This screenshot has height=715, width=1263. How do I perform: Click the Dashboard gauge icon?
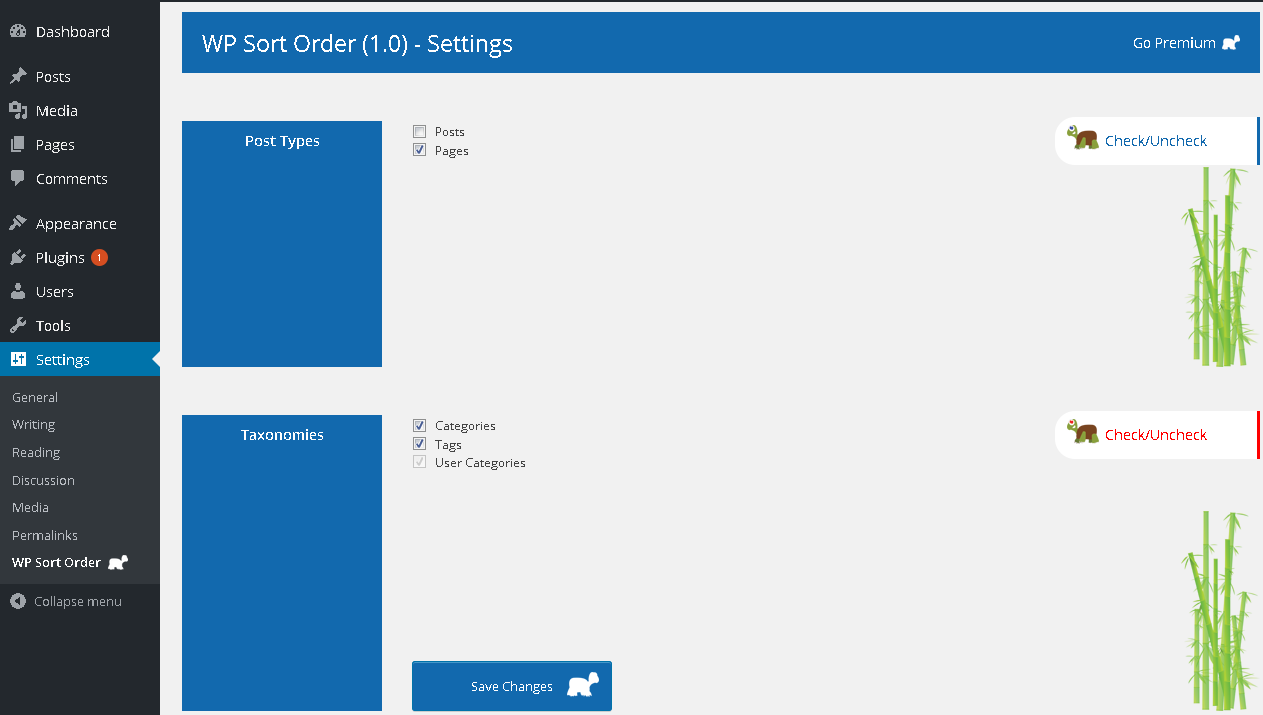click(18, 31)
